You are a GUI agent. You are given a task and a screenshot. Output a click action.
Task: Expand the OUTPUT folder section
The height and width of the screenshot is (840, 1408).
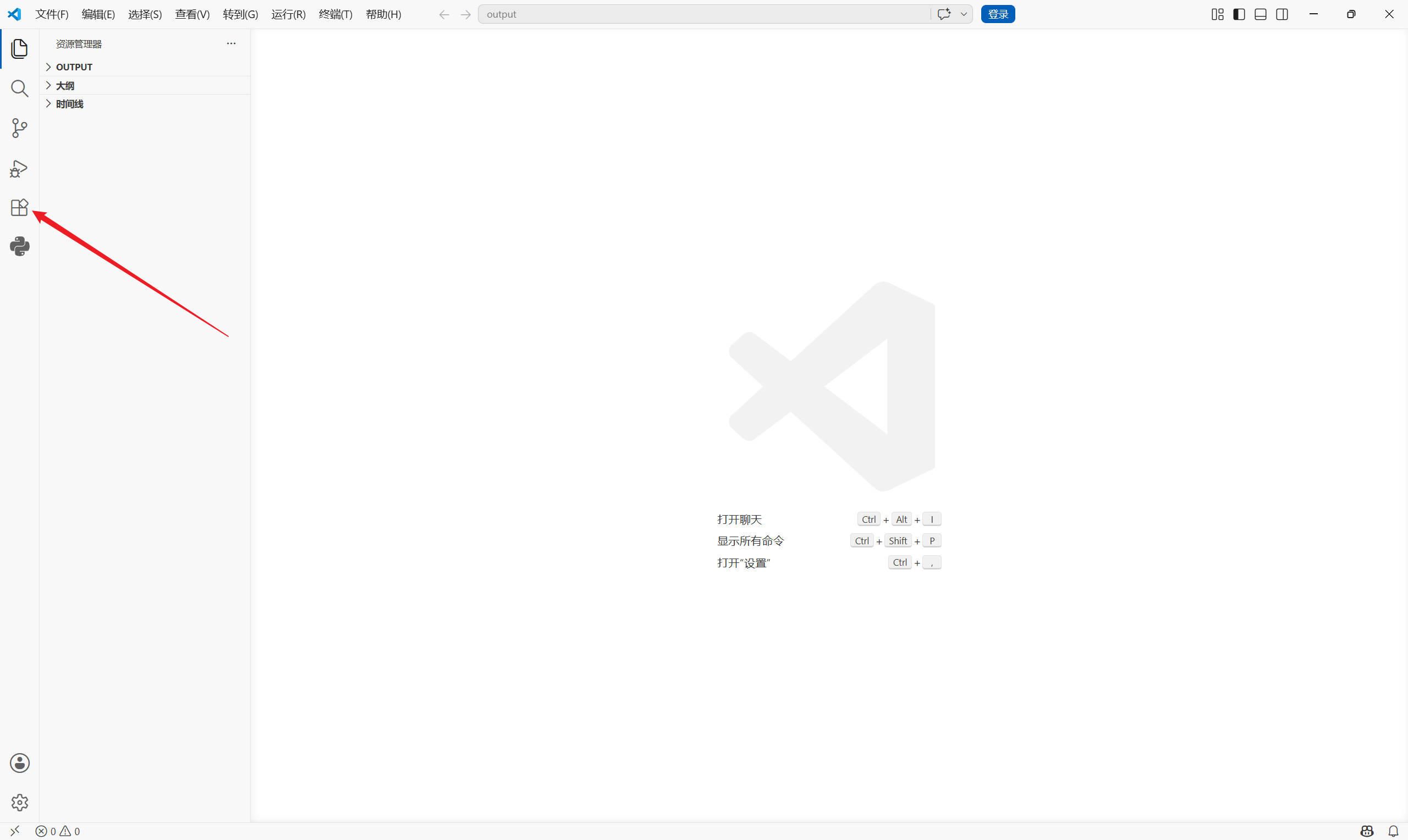145,67
